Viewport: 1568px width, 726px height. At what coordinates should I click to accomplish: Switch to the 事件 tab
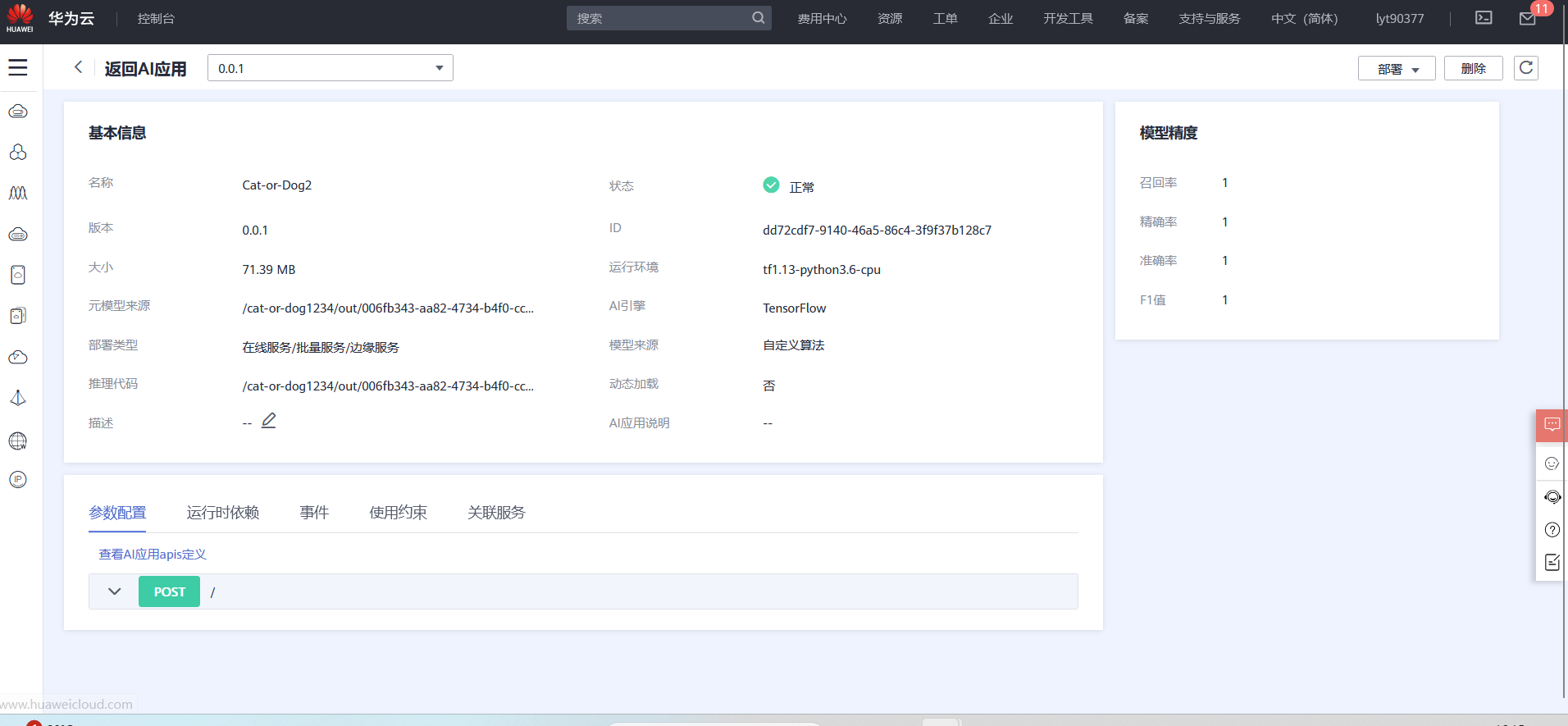(314, 513)
